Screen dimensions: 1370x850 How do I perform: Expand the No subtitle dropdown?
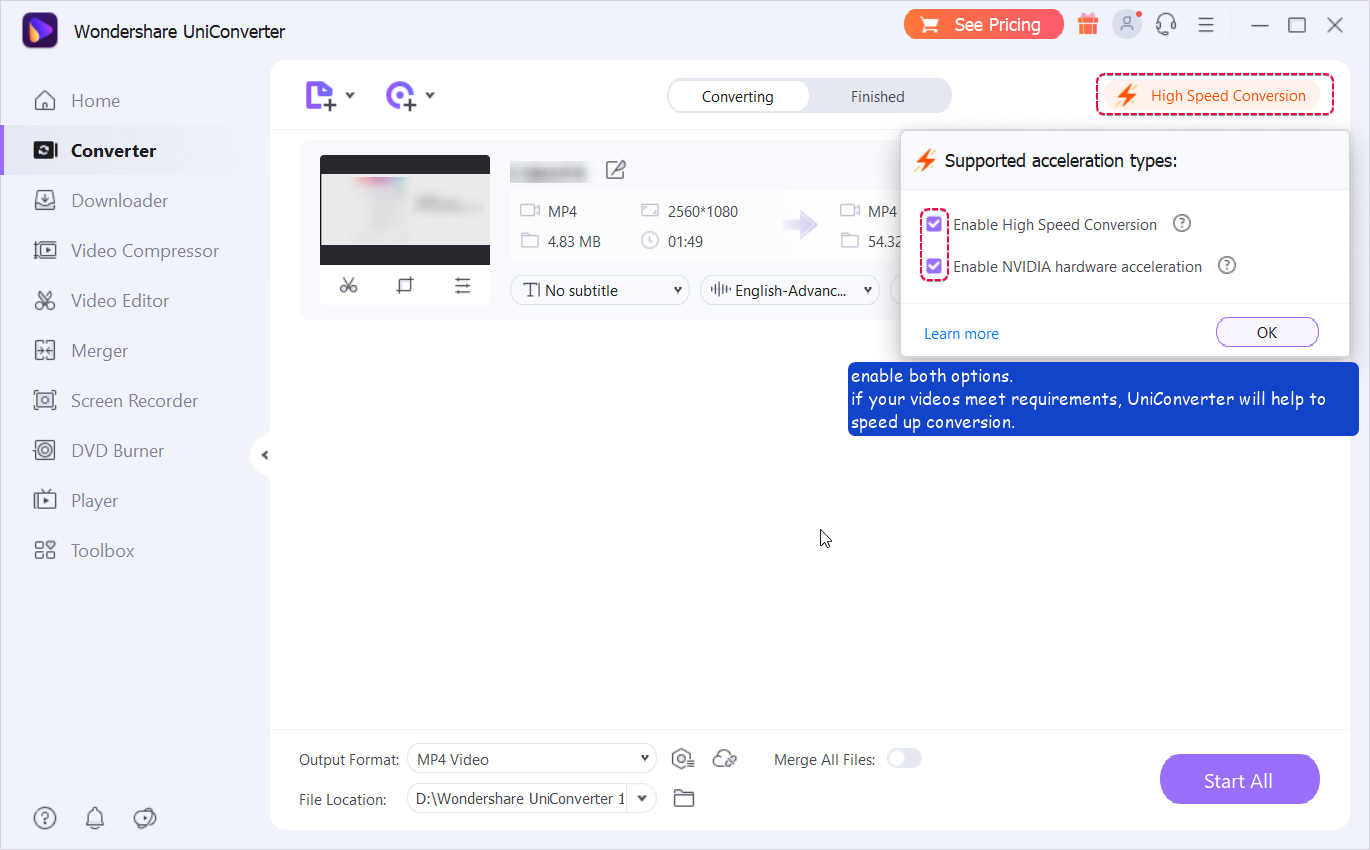(599, 290)
